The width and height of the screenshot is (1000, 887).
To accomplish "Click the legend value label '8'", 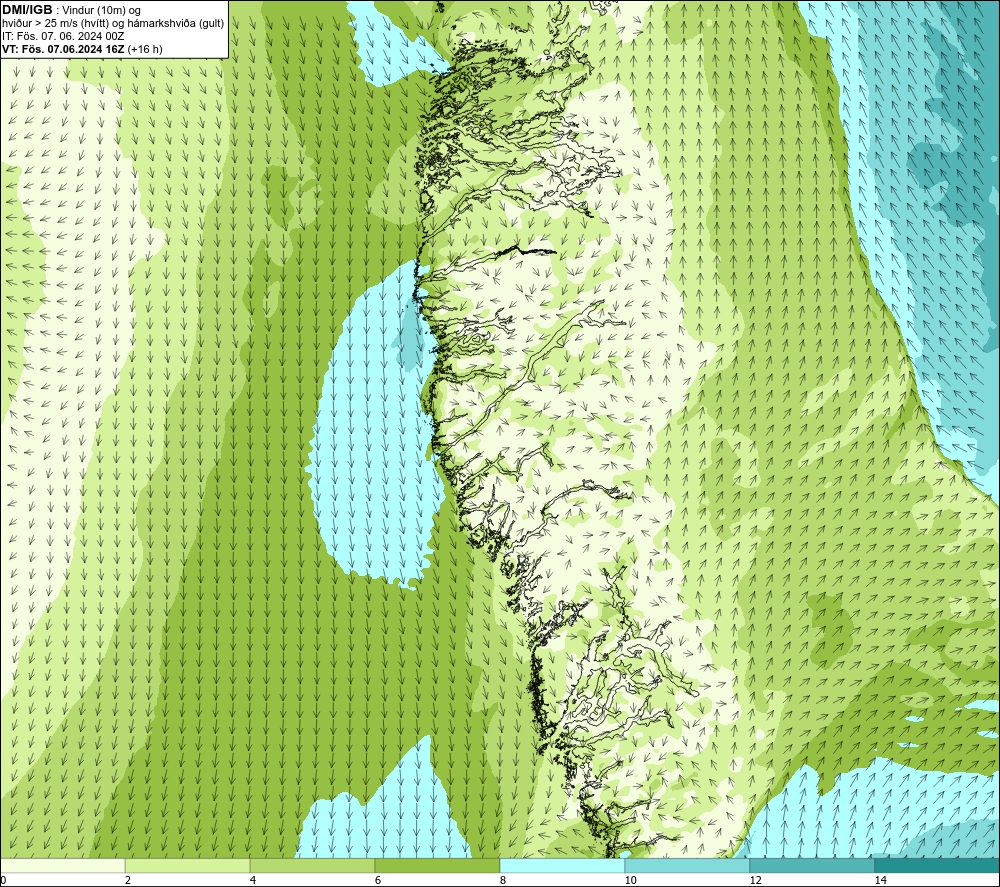I will click(503, 881).
